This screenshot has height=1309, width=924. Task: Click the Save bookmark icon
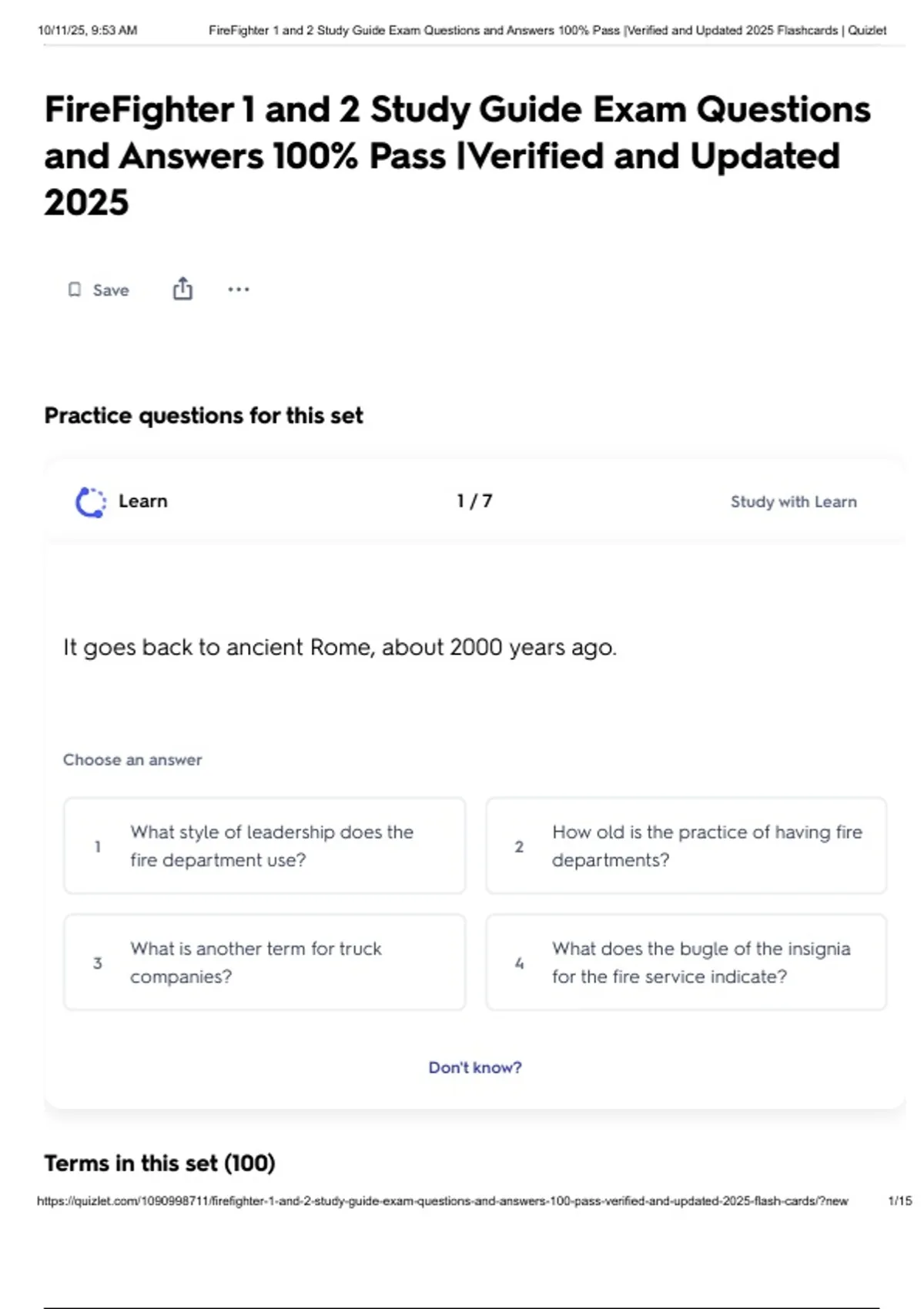(x=75, y=290)
